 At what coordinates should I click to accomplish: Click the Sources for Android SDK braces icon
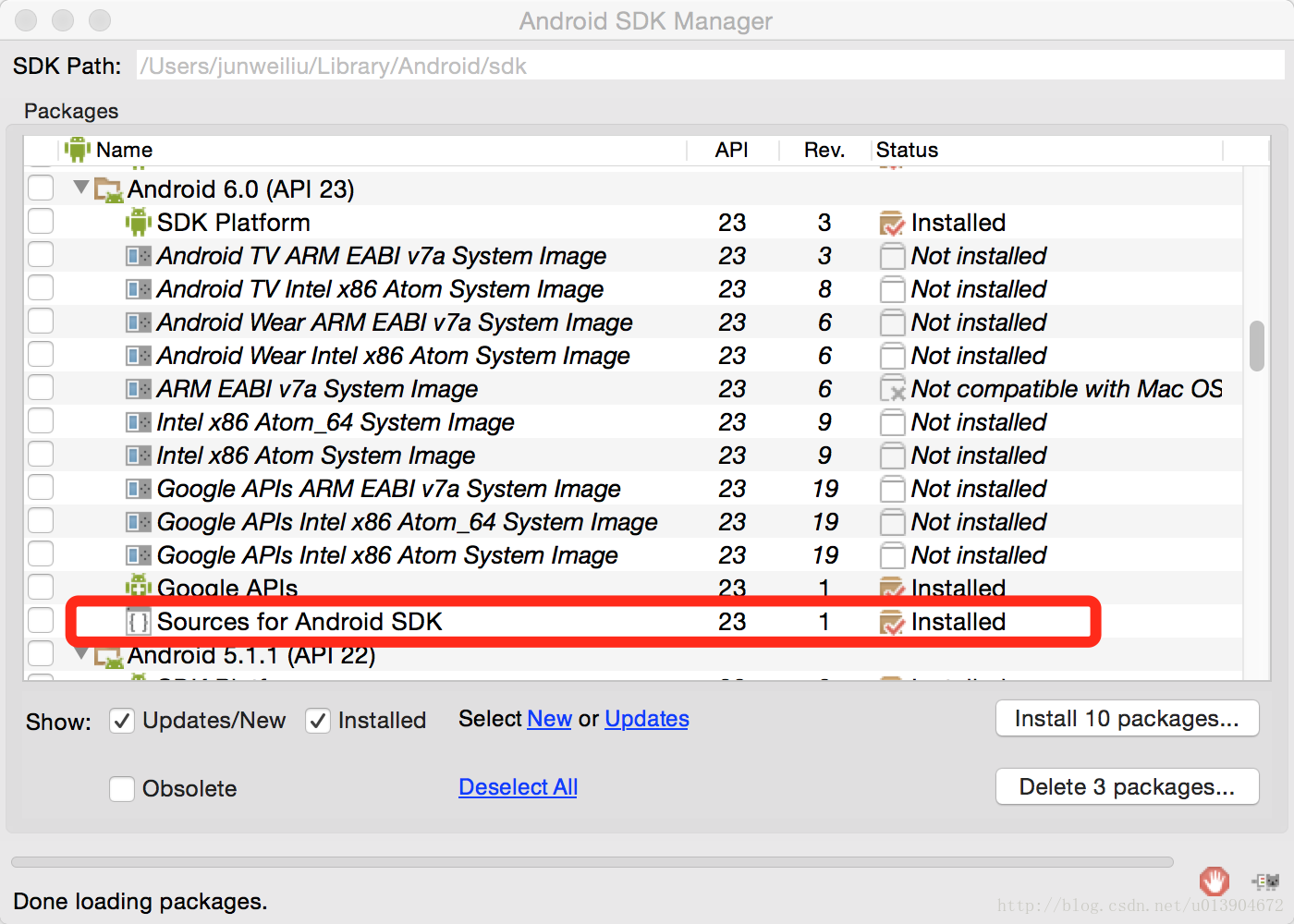(x=139, y=622)
